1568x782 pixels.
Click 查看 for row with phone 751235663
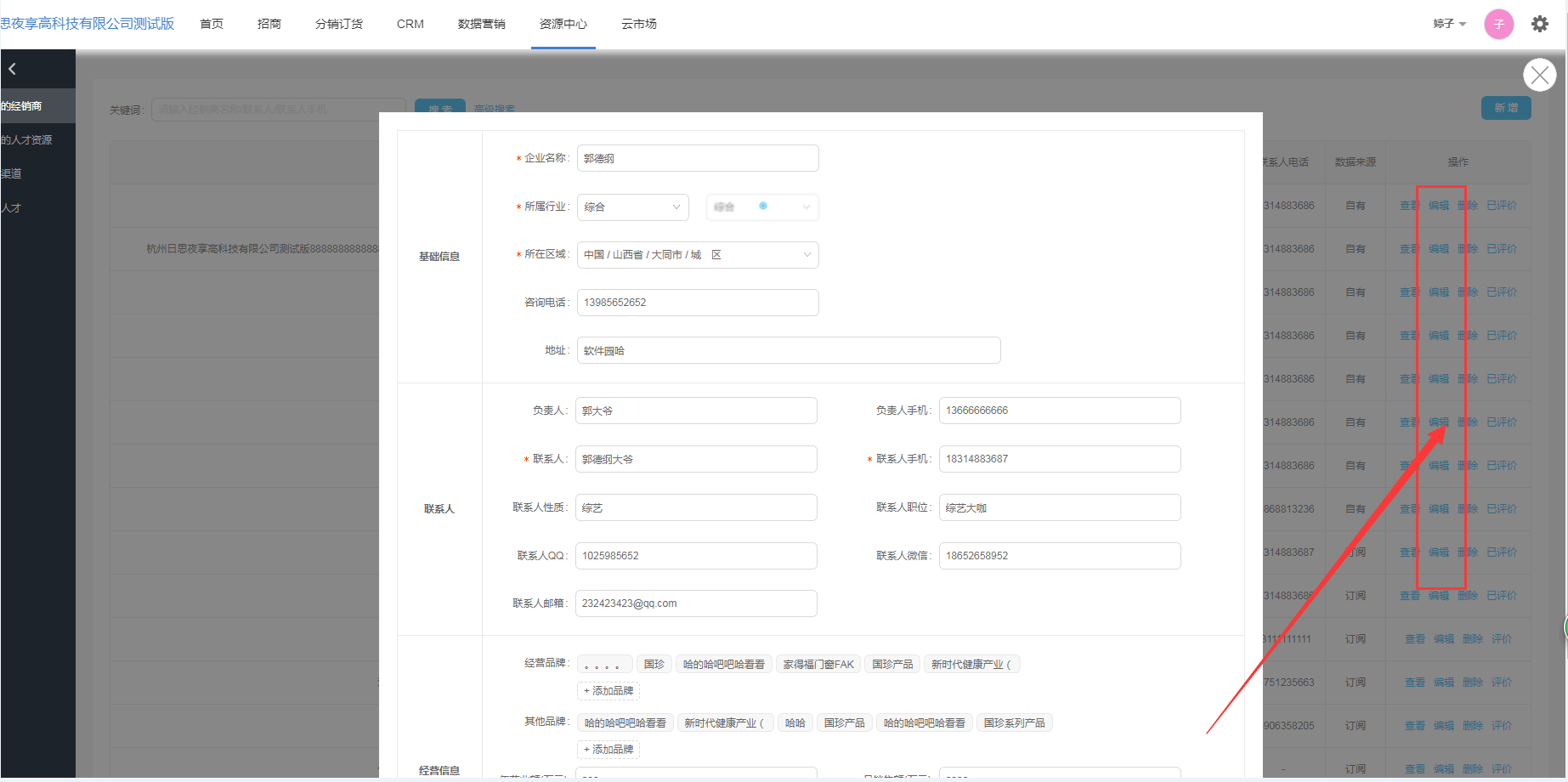coord(1414,683)
